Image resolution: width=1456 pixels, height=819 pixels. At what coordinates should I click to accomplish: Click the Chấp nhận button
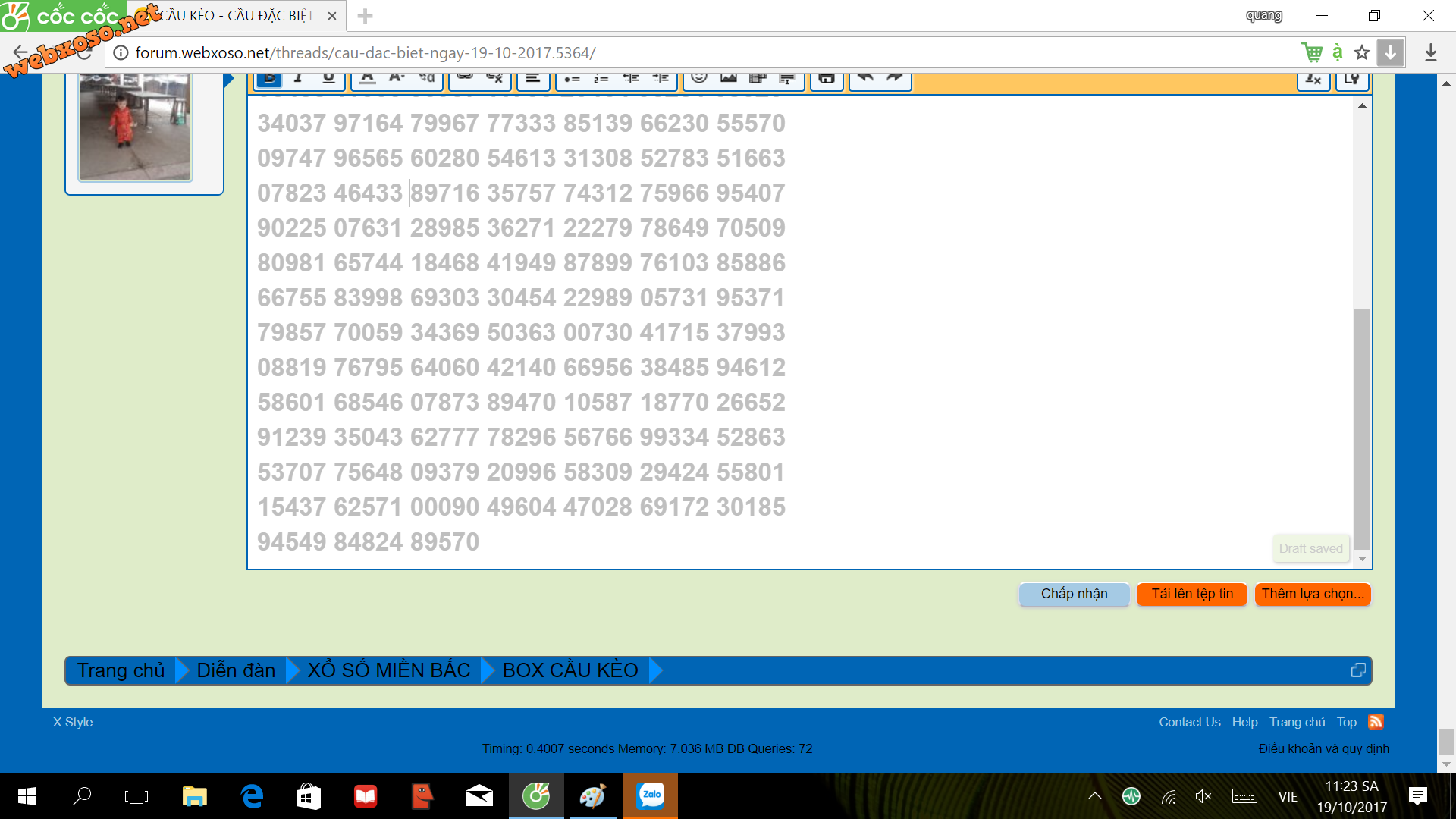click(x=1074, y=594)
